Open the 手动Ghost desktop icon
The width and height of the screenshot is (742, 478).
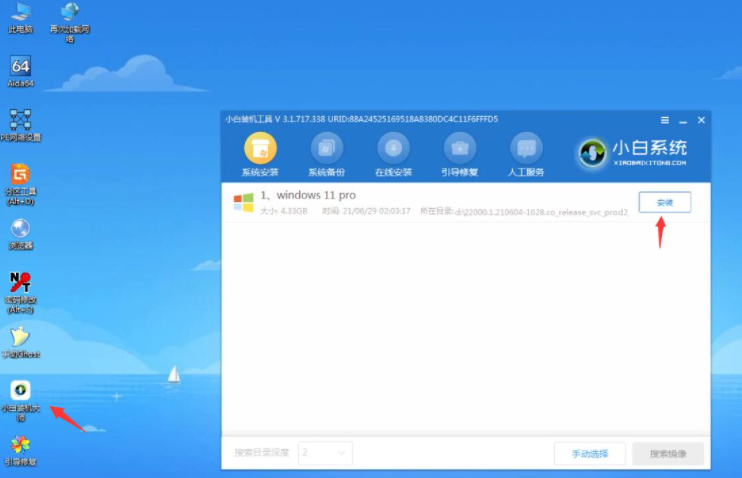[20, 343]
